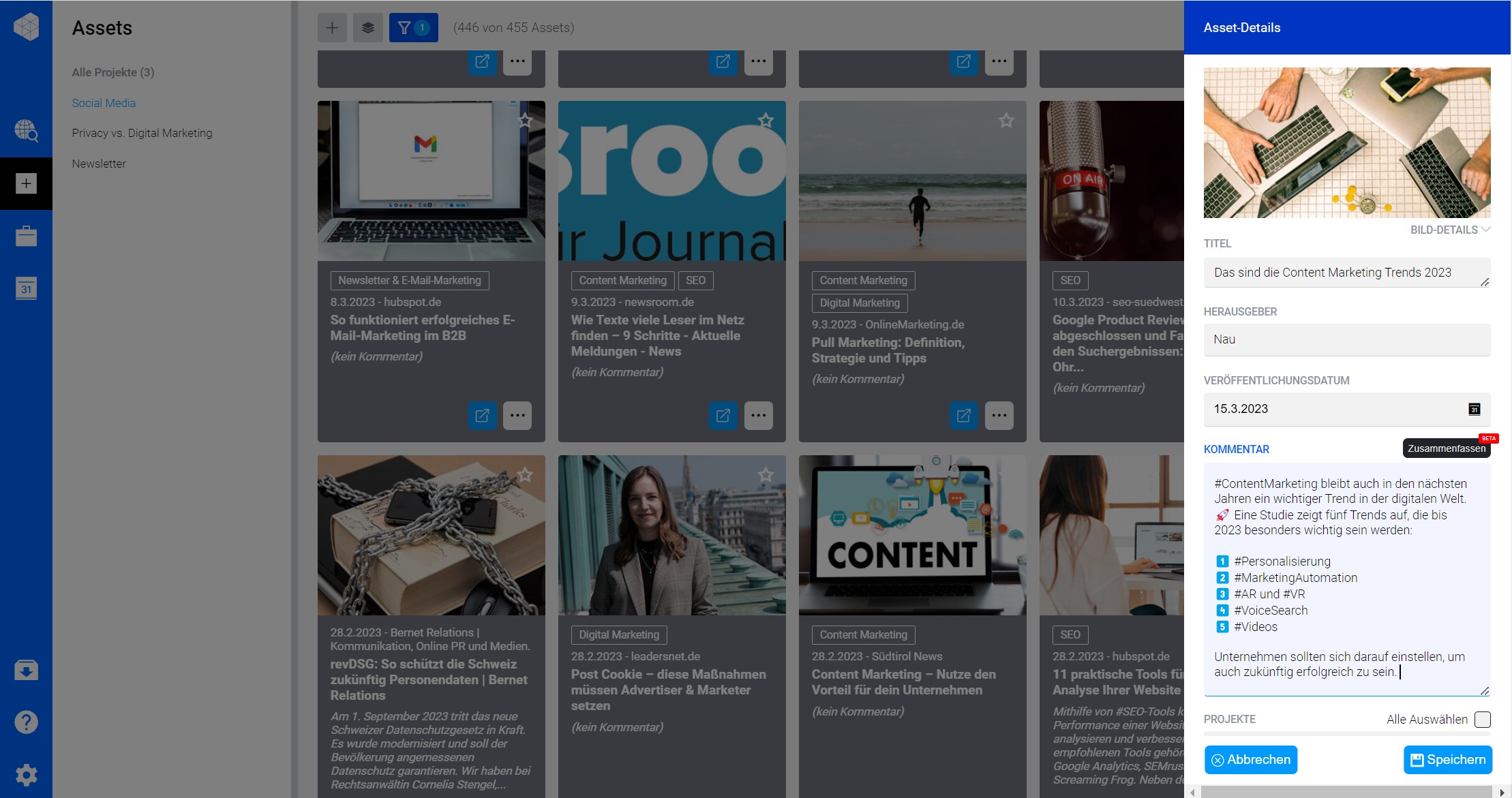1512x798 pixels.
Task: Open the settings gear in sidebar
Action: coord(26,775)
